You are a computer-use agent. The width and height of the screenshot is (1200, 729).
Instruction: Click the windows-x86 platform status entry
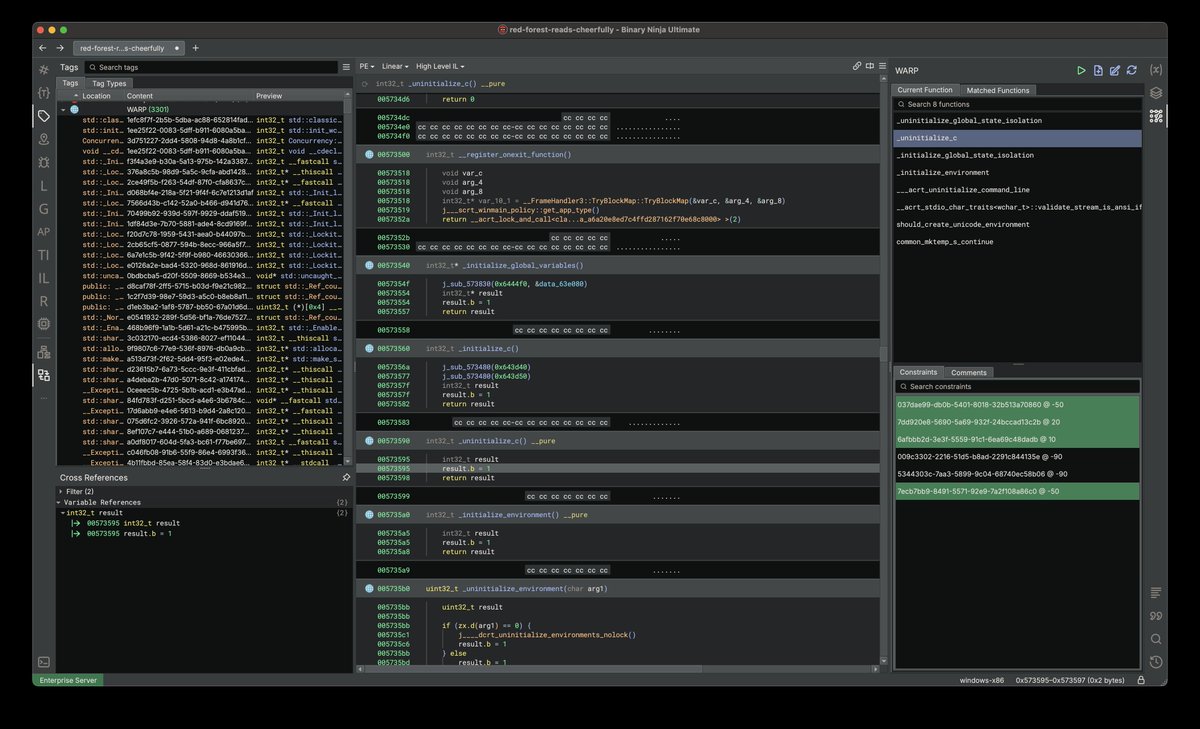click(x=980, y=680)
